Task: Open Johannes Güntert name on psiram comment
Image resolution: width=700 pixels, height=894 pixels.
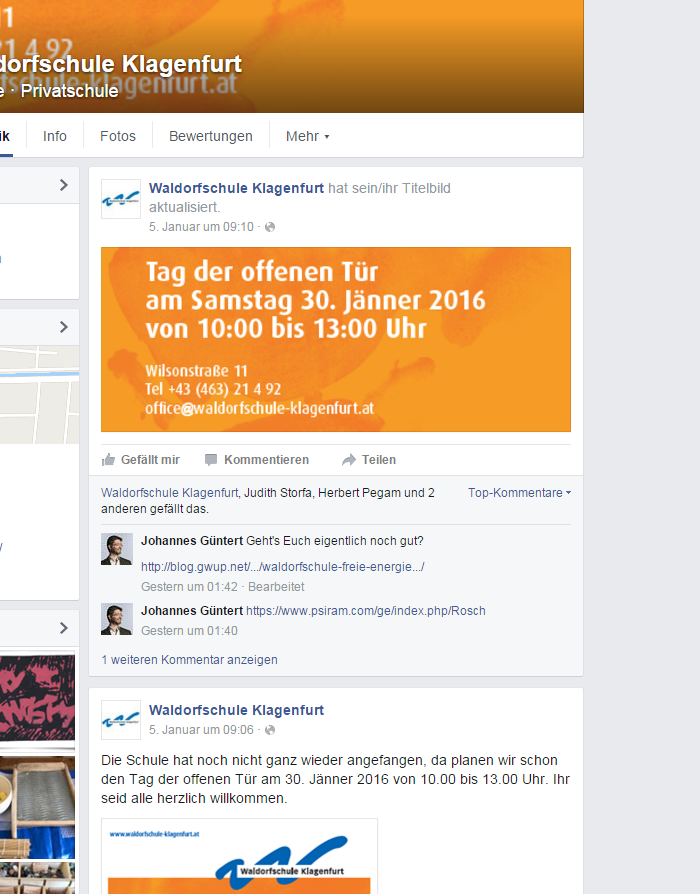Action: (192, 611)
